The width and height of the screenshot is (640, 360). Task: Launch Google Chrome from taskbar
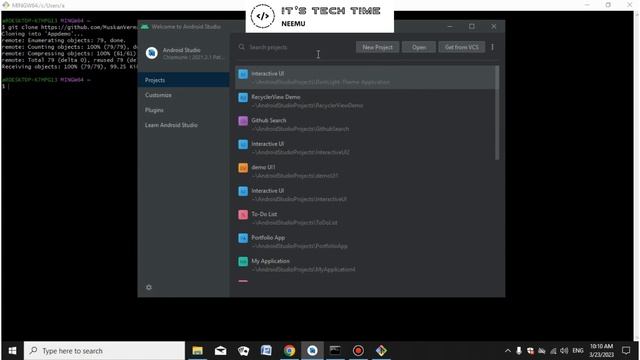[289, 351]
